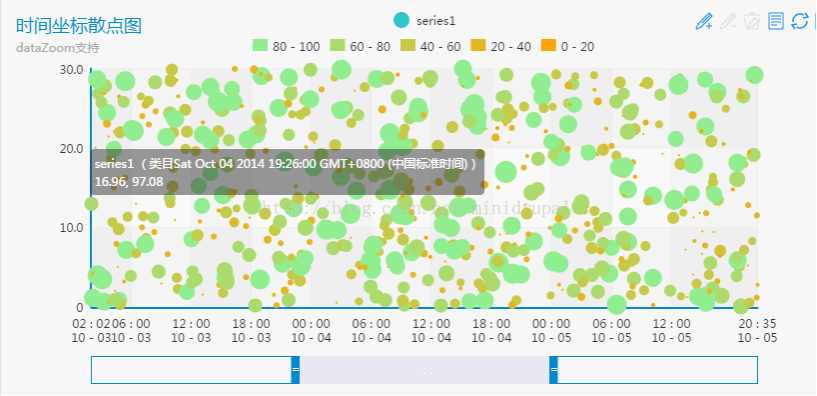Toggle the 60 - 80 range swatch

[x=337, y=46]
